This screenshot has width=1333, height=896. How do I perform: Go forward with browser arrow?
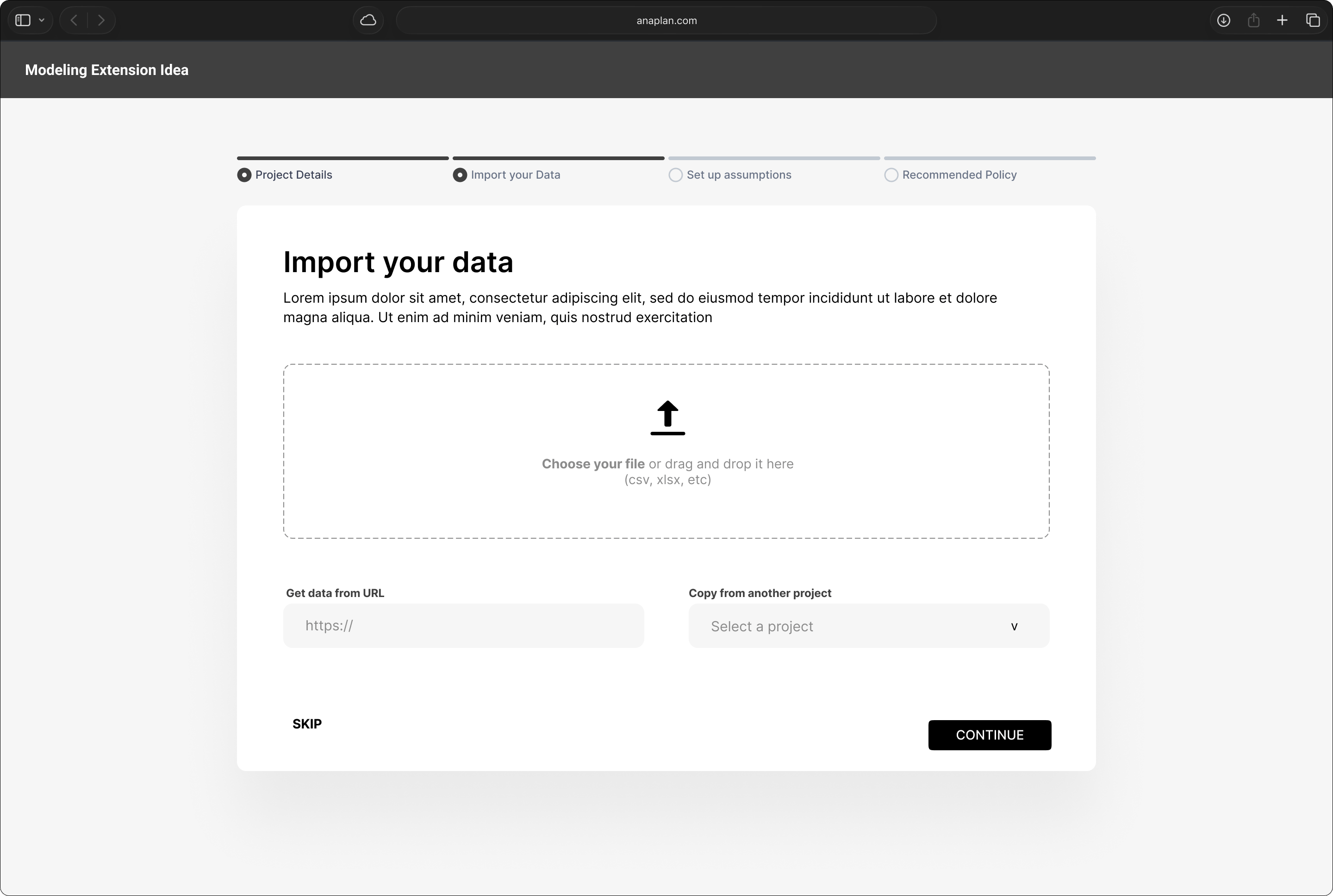click(x=101, y=20)
